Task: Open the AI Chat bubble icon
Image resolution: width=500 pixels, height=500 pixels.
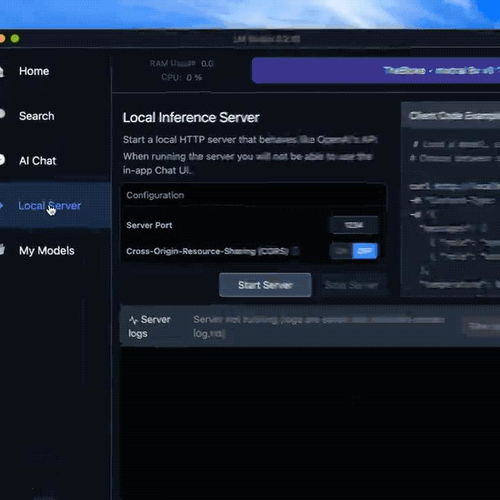Action: click(2, 160)
